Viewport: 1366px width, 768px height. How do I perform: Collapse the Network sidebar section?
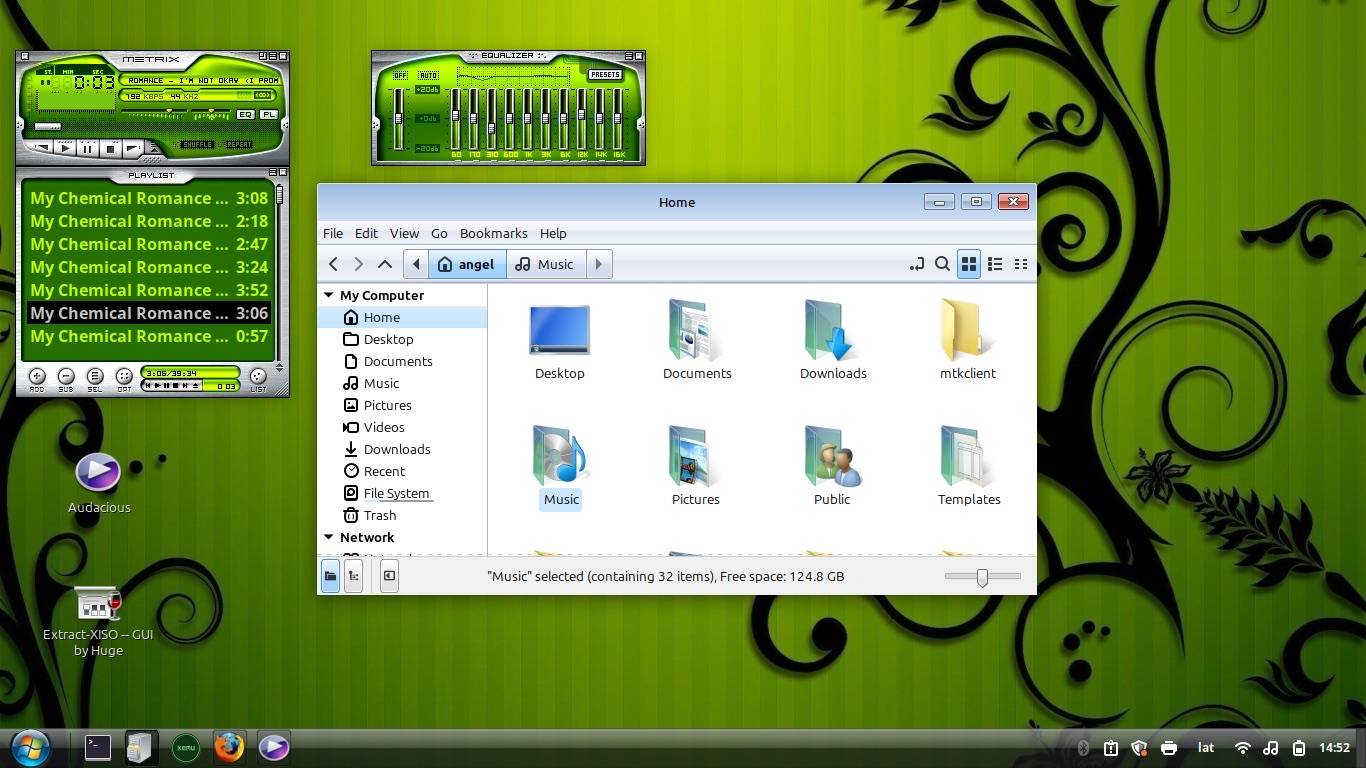pos(328,537)
